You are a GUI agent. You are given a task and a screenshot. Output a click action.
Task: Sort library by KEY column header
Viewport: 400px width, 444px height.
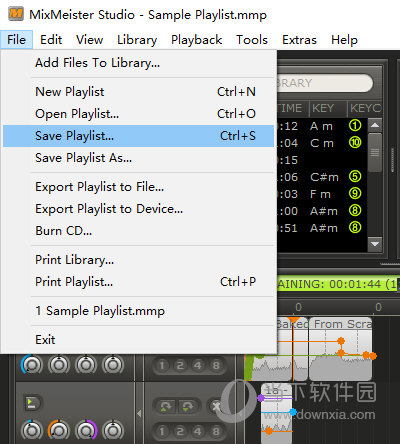click(x=328, y=108)
